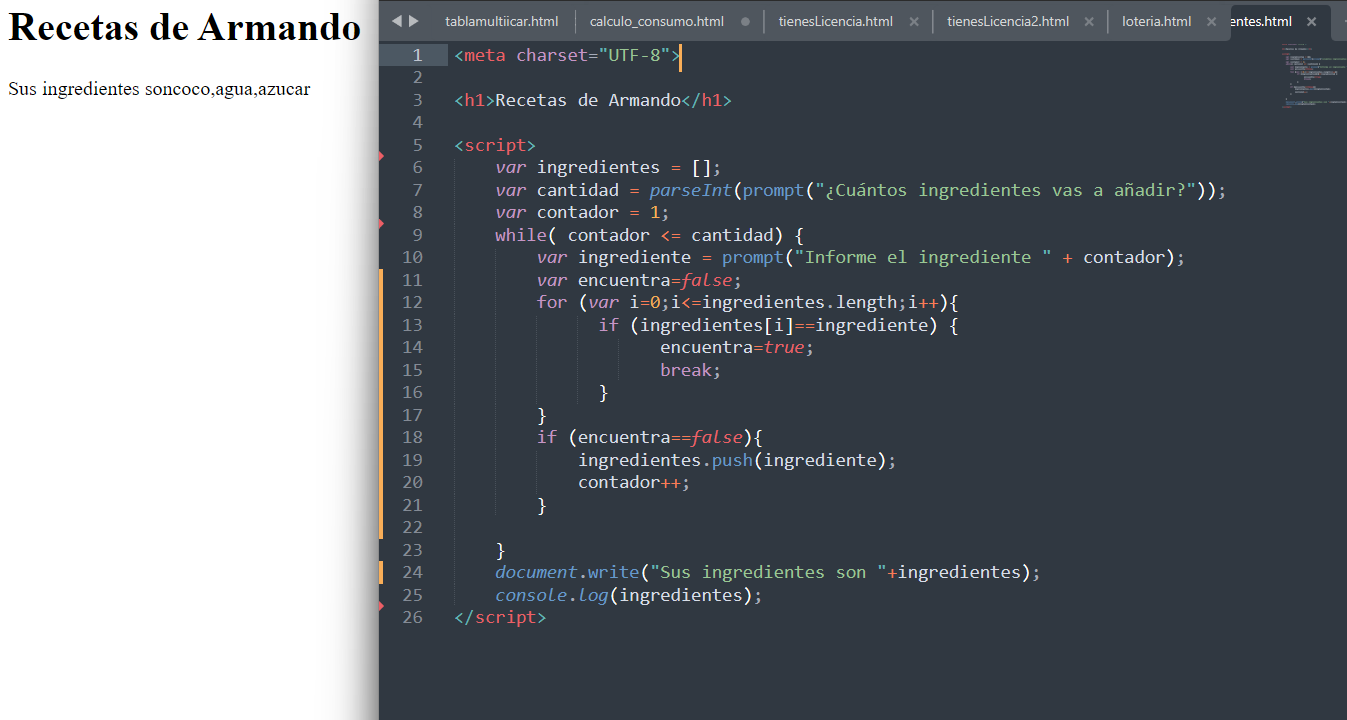The height and width of the screenshot is (720, 1347).
Task: Click line number 9 in the gutter
Action: 417,235
